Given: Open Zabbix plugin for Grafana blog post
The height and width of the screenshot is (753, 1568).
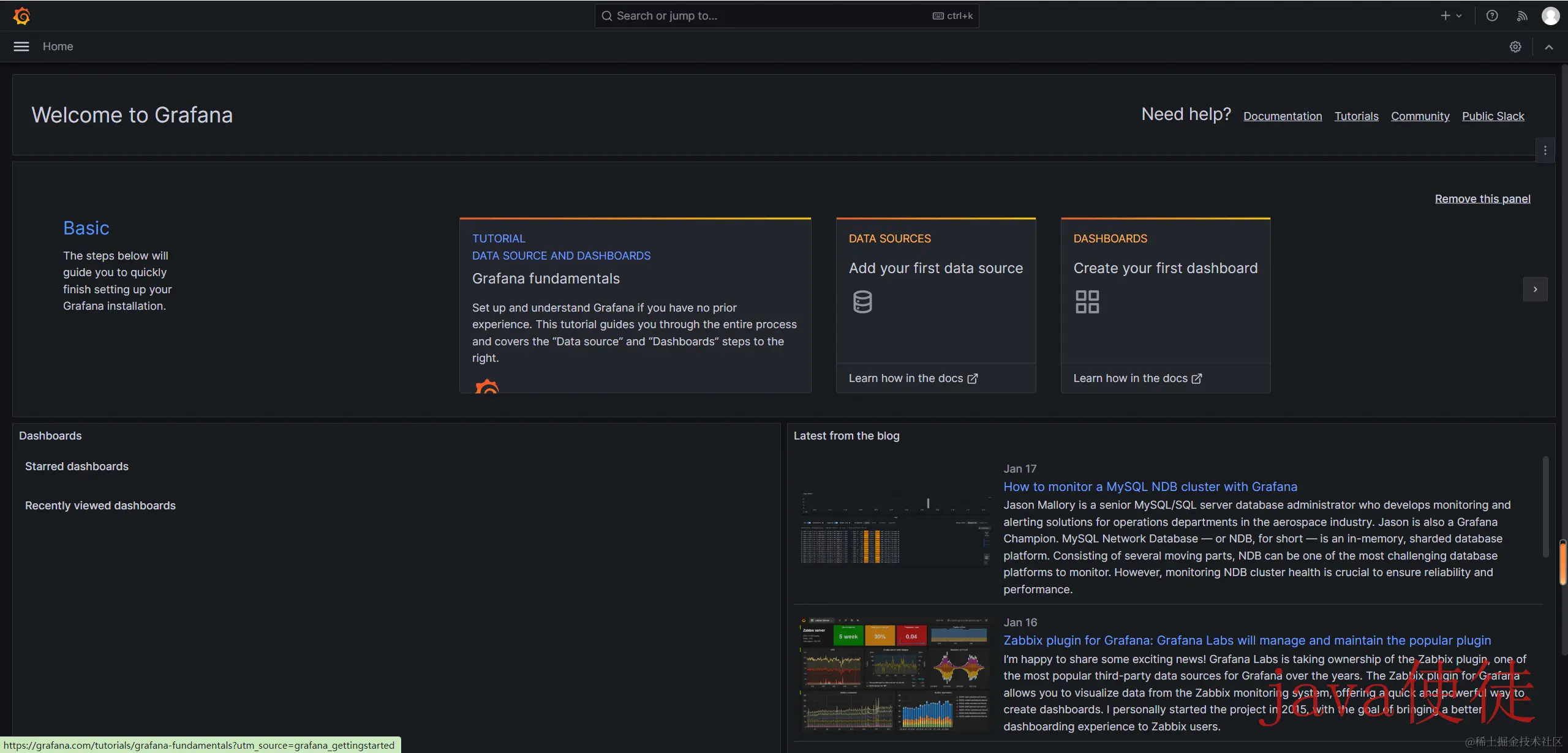Looking at the screenshot, I should (x=1247, y=640).
